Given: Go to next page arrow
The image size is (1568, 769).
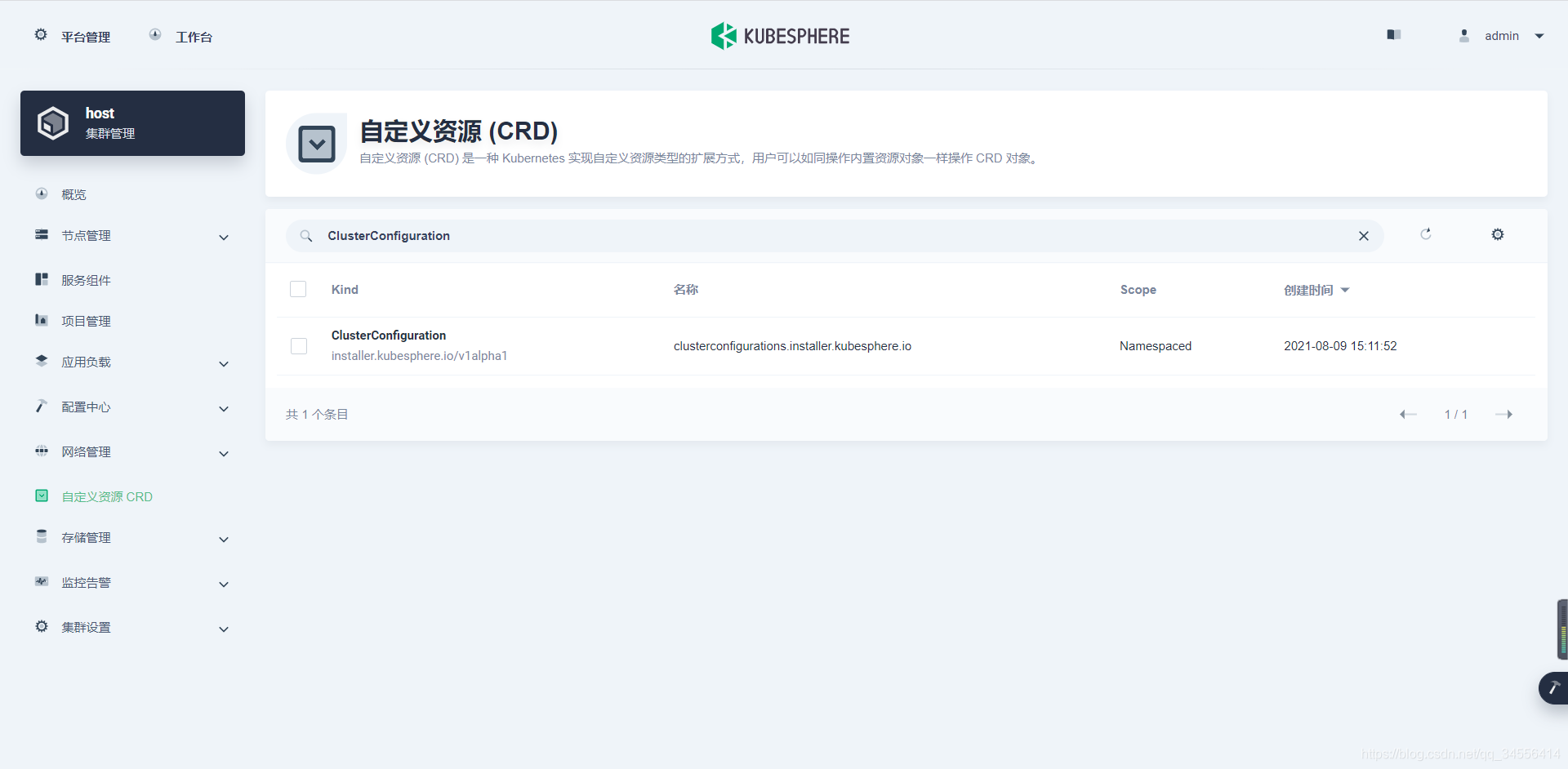Looking at the screenshot, I should click(1504, 415).
